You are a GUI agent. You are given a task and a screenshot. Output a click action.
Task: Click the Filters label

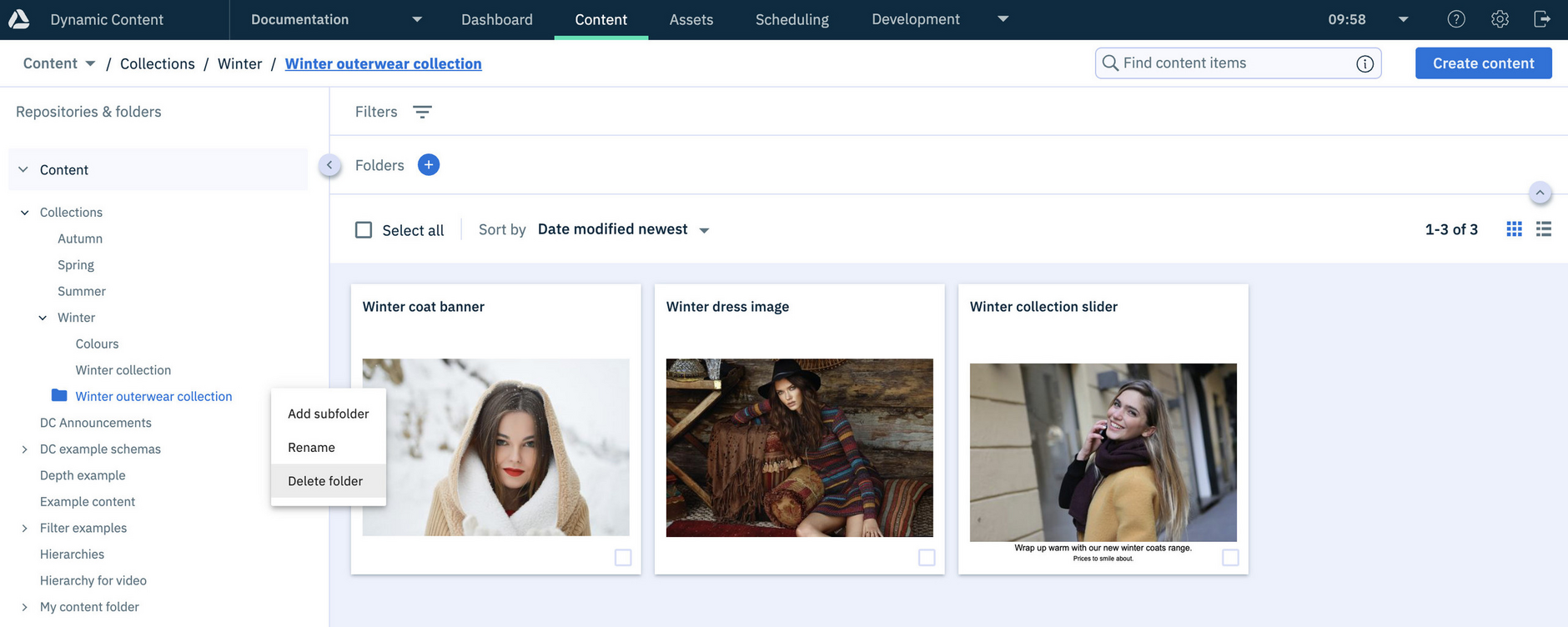[376, 112]
